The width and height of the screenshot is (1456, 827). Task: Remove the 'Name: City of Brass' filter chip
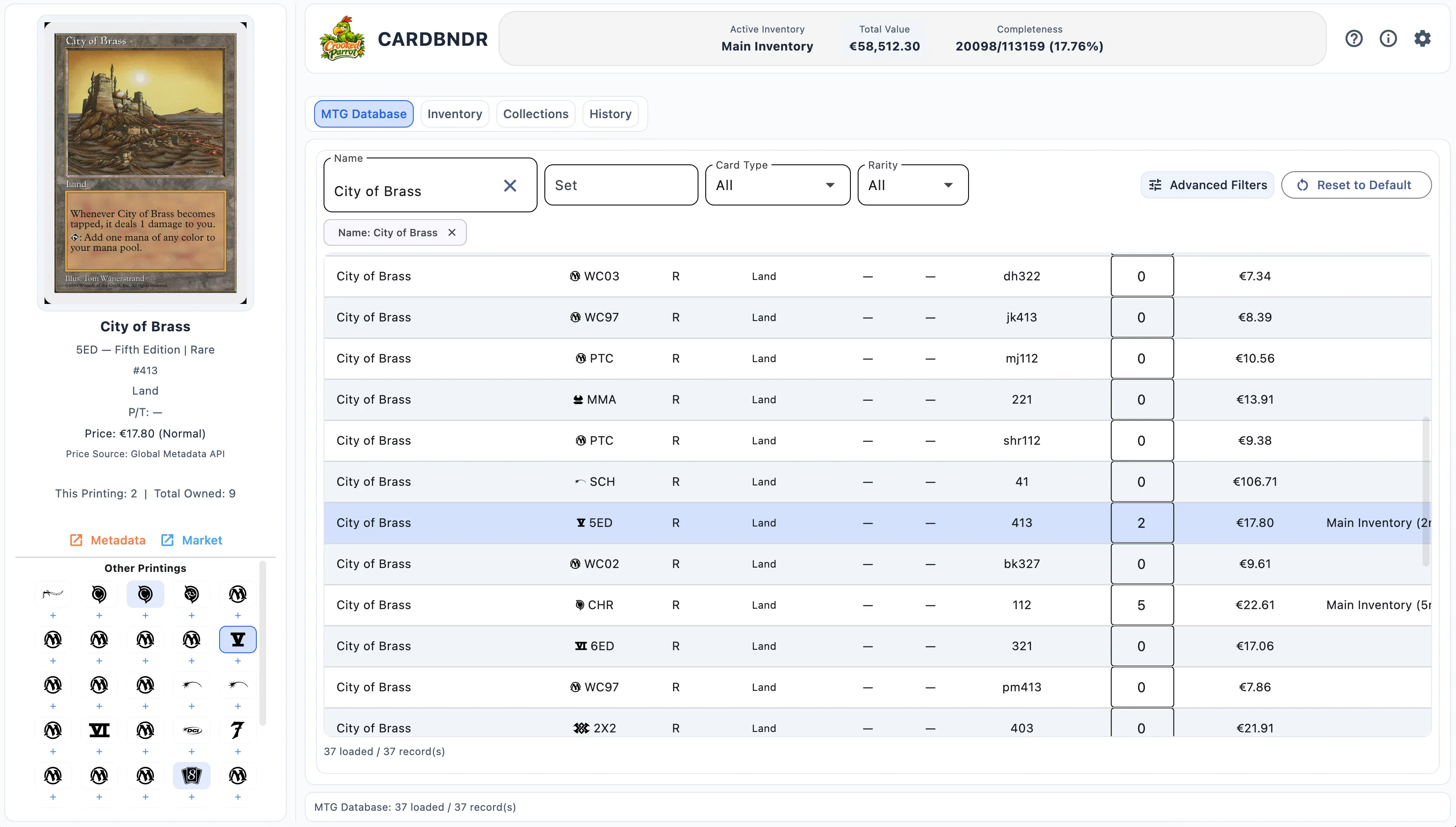452,232
